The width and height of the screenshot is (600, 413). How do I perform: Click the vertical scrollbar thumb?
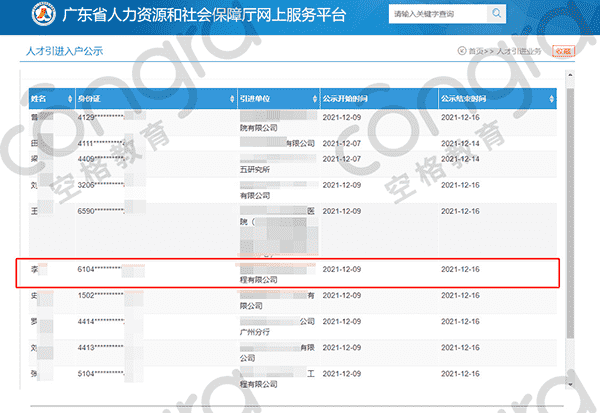[570, 212]
